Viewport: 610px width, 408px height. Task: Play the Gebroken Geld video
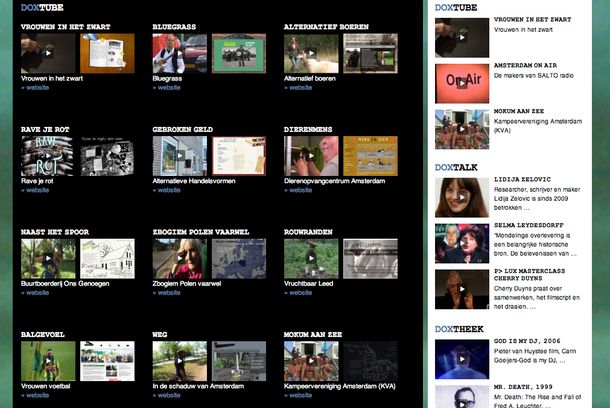[180, 156]
